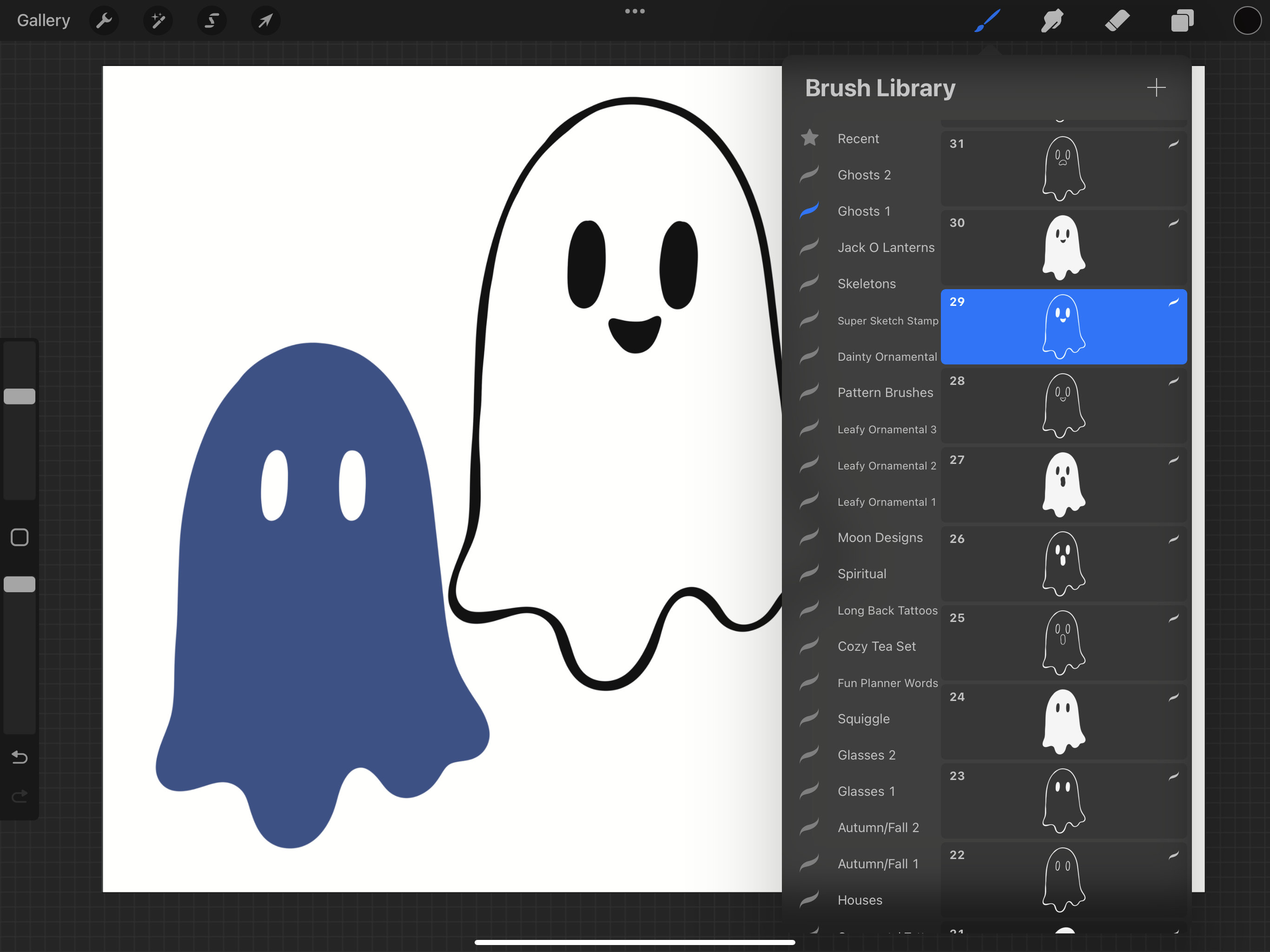The image size is (1270, 952).
Task: Tap the sidebar modify square button
Action: point(20,536)
